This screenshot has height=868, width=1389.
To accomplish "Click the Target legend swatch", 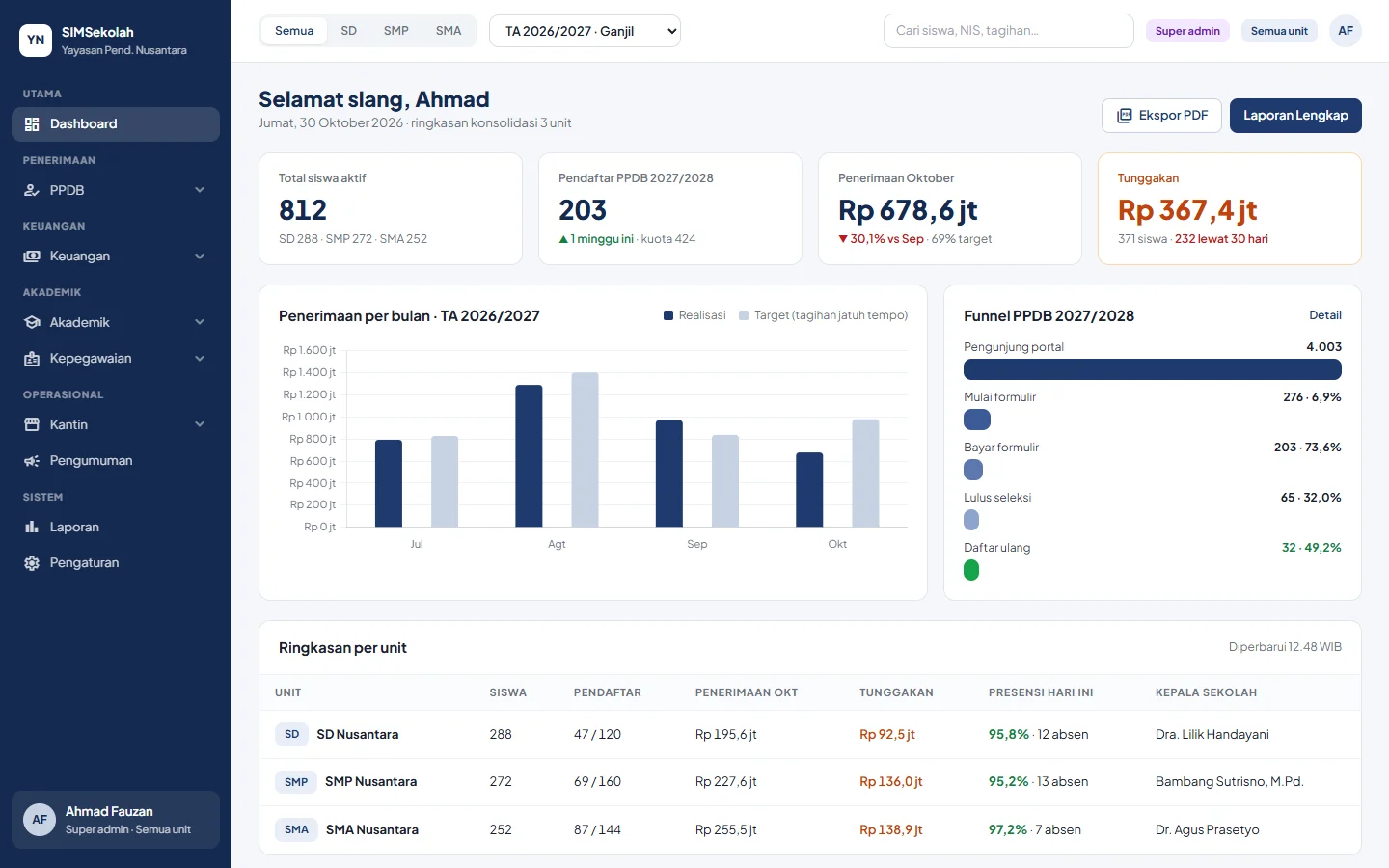I will pyautogui.click(x=744, y=315).
